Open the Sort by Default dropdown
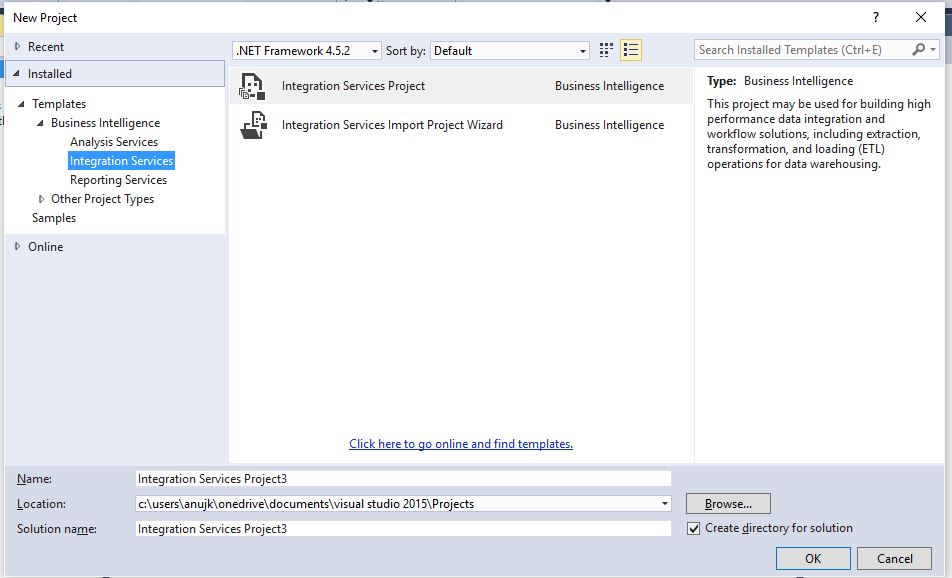Image resolution: width=952 pixels, height=578 pixels. 581,50
